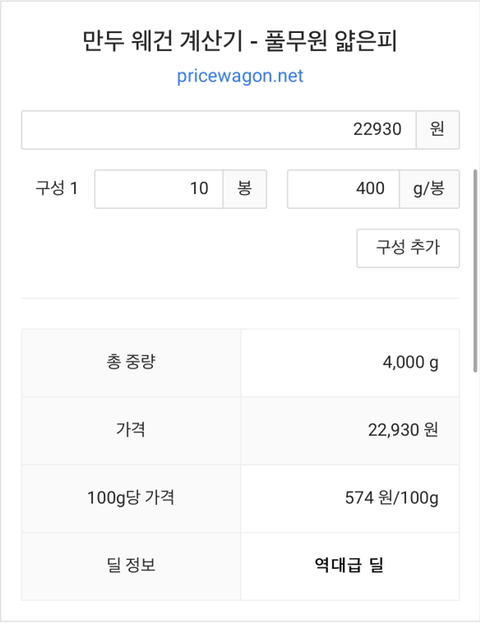Select the 100g당 가격 row label
Viewport: 480px width, 628px height.
131,498
